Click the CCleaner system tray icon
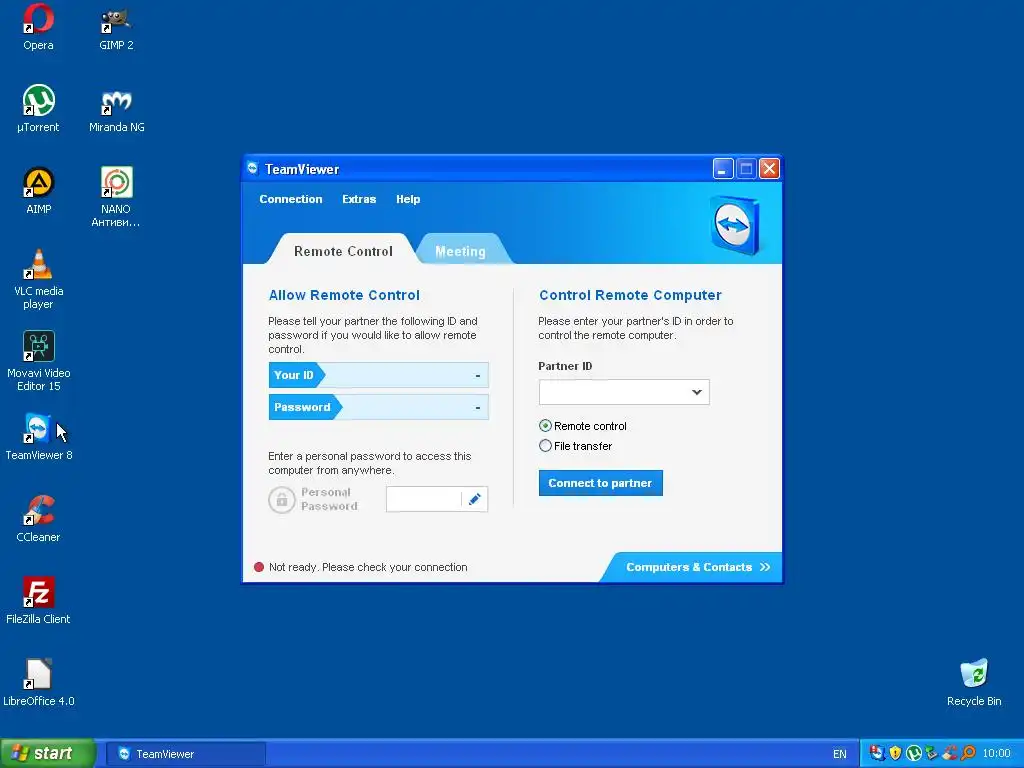This screenshot has width=1024, height=768. coord(950,753)
